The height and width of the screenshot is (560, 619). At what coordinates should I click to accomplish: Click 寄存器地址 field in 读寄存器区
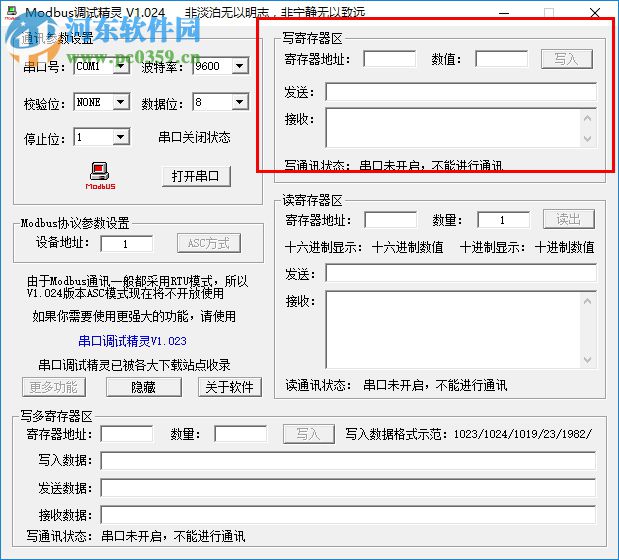click(390, 220)
